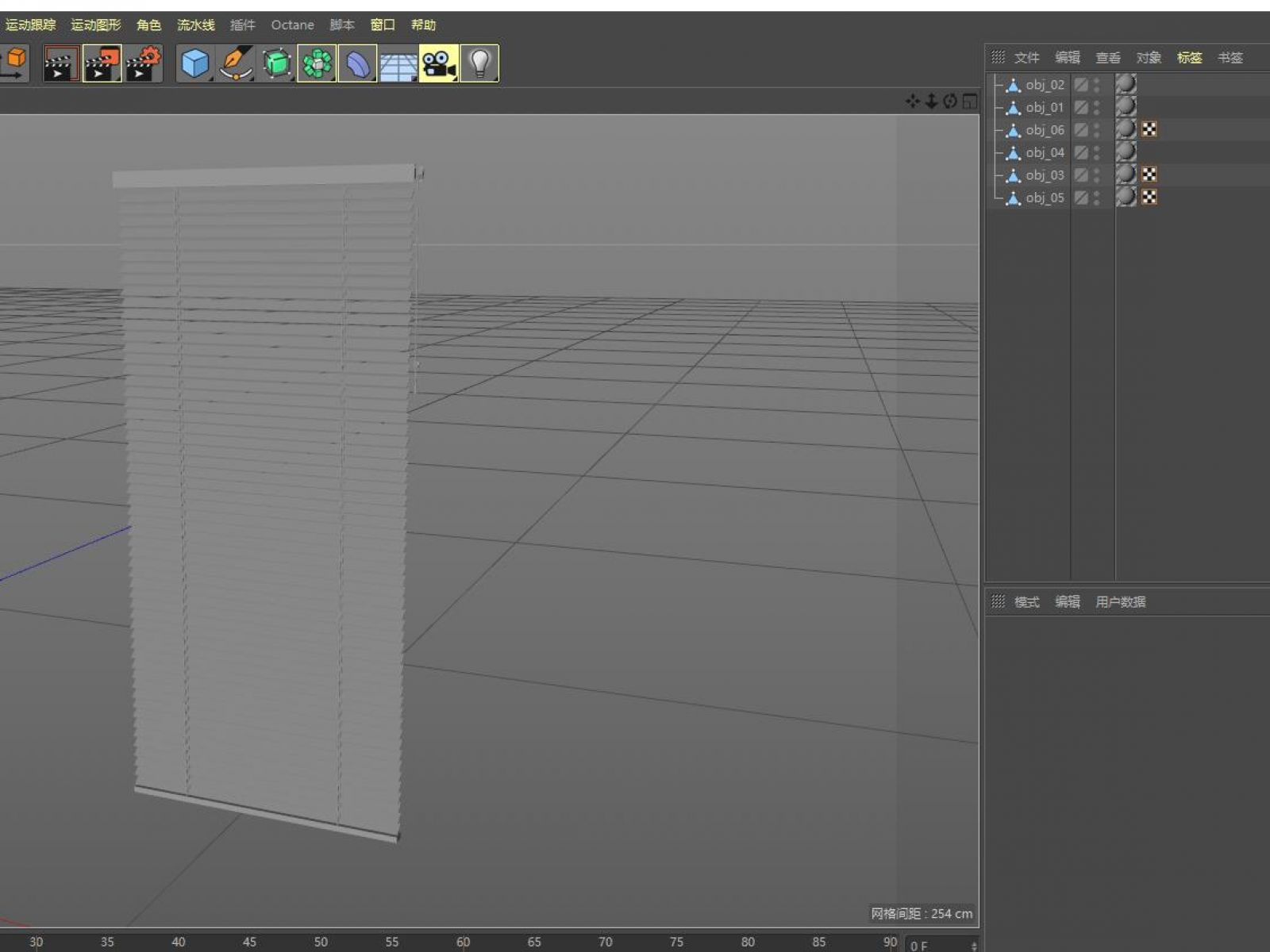This screenshot has width=1270, height=952.
Task: Click the Render View clapperboard icon
Action: click(x=61, y=63)
